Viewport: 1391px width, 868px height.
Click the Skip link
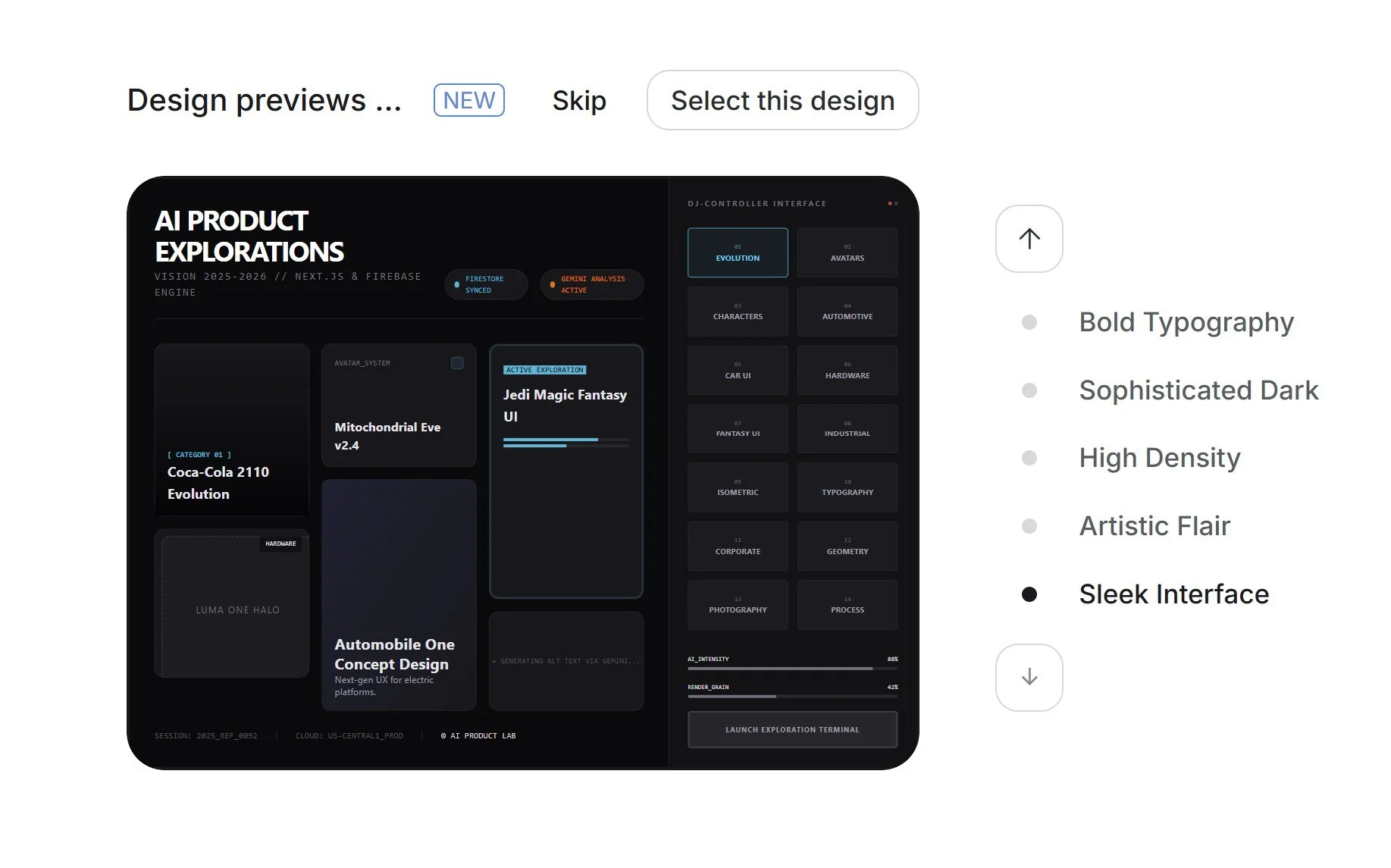coord(579,100)
